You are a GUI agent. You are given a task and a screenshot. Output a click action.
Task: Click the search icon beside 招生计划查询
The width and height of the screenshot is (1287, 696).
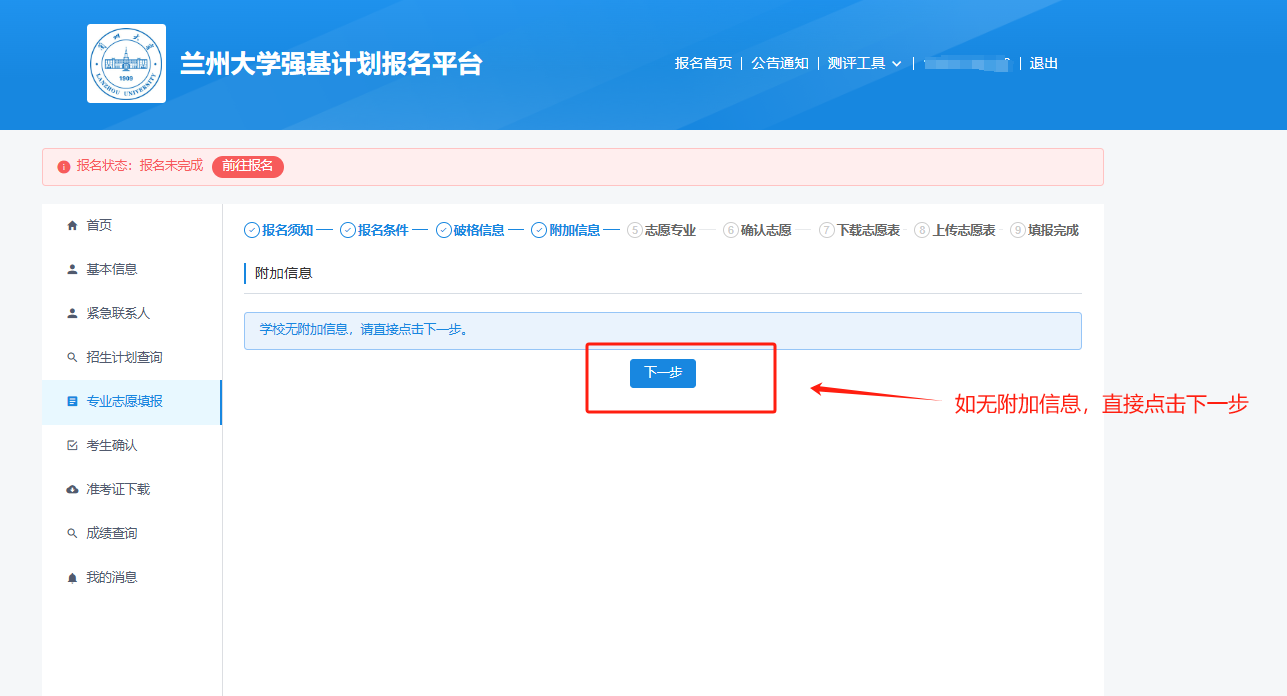coord(72,358)
